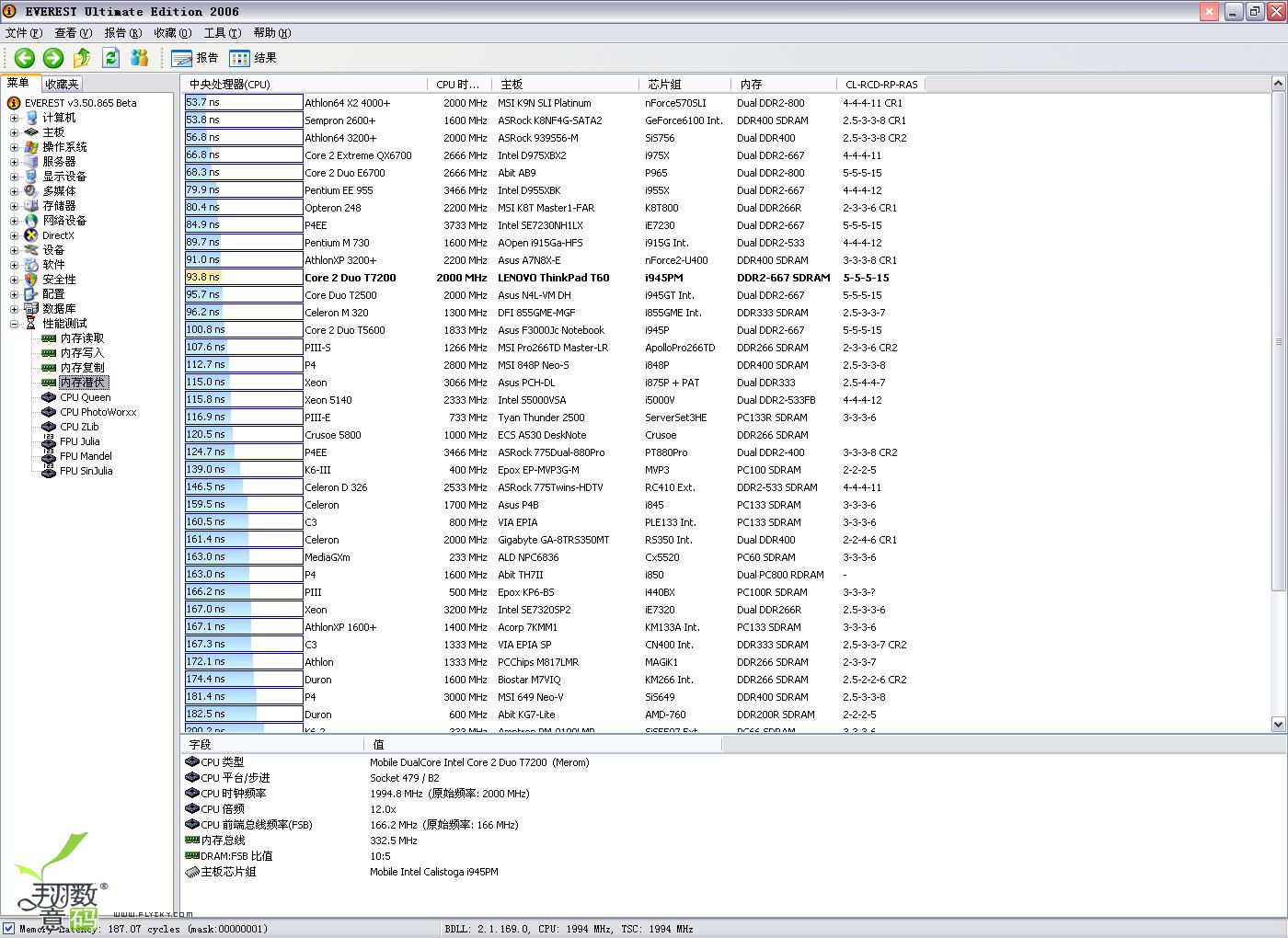Expand the 显示设备 tree branch
Screen dimensions: 1288x938
pos(14,177)
